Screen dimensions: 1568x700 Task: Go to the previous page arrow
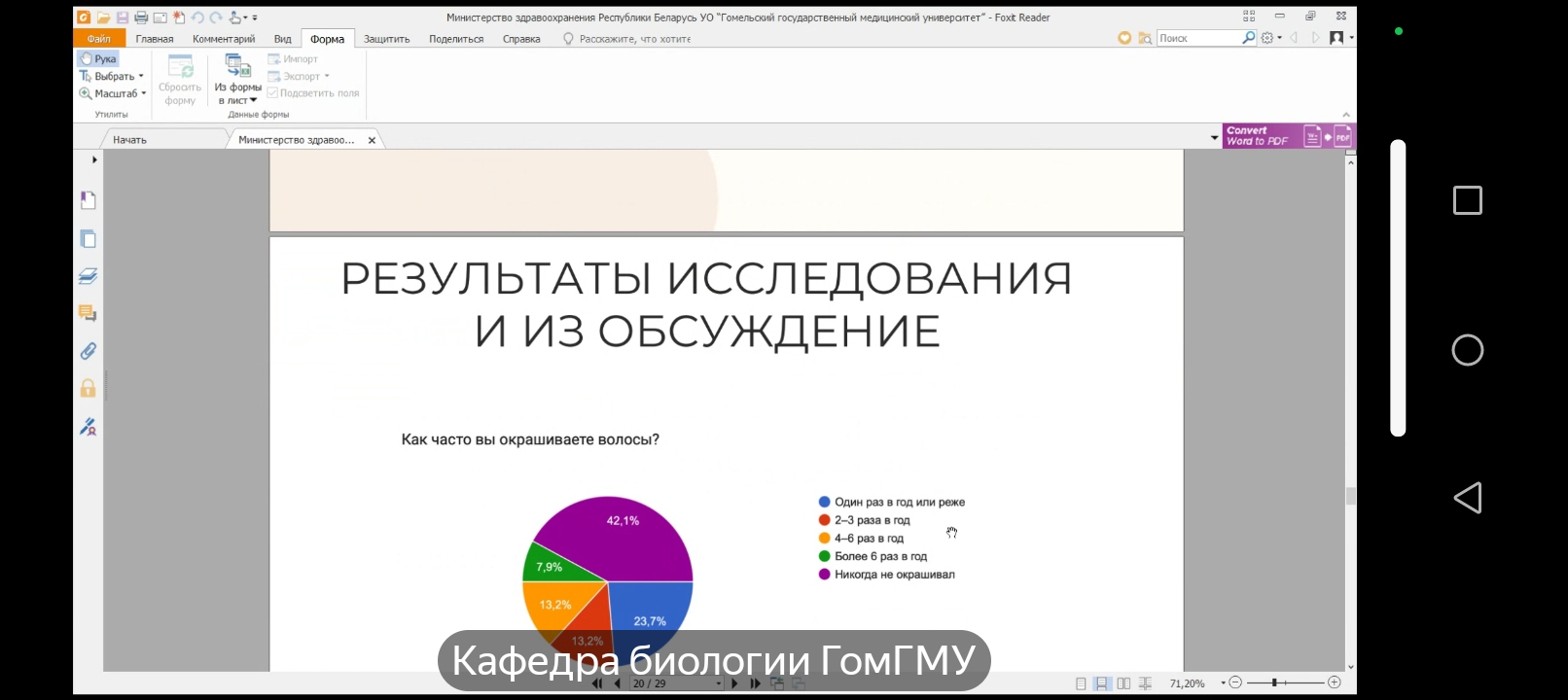click(x=617, y=683)
